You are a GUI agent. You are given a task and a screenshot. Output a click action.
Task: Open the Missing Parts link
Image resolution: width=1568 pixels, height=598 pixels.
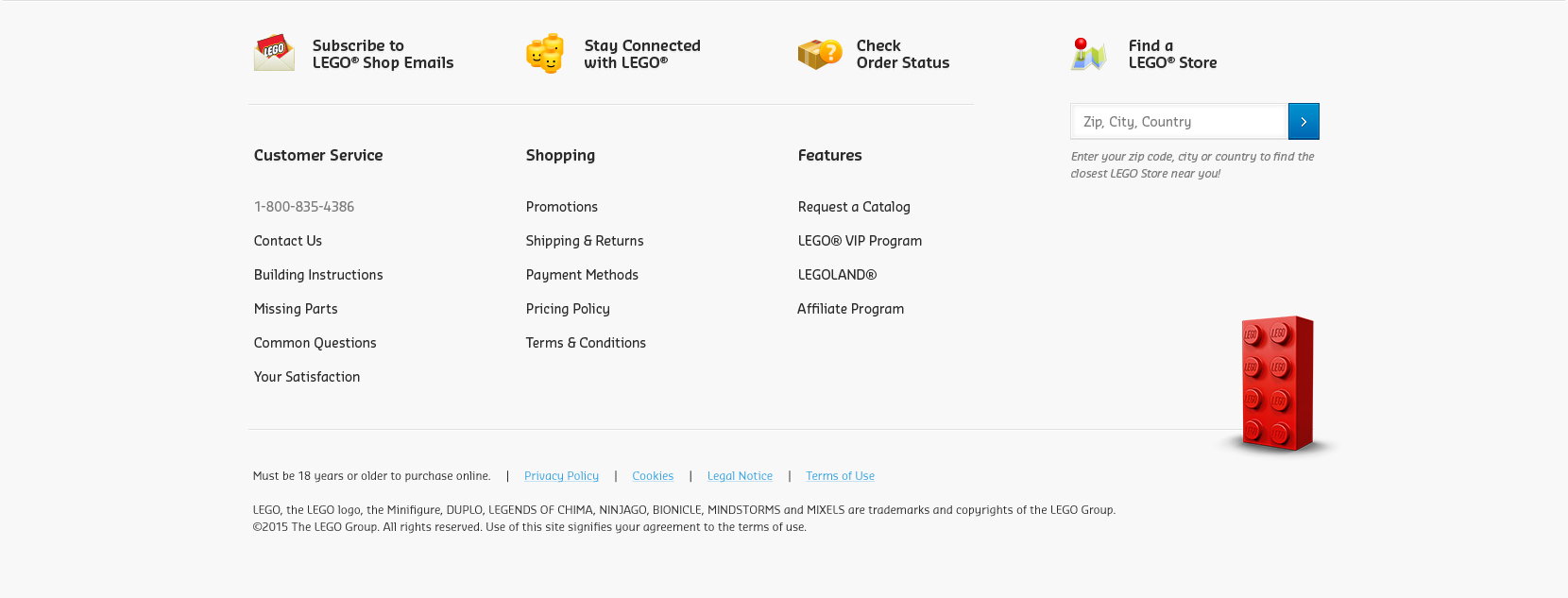(296, 309)
